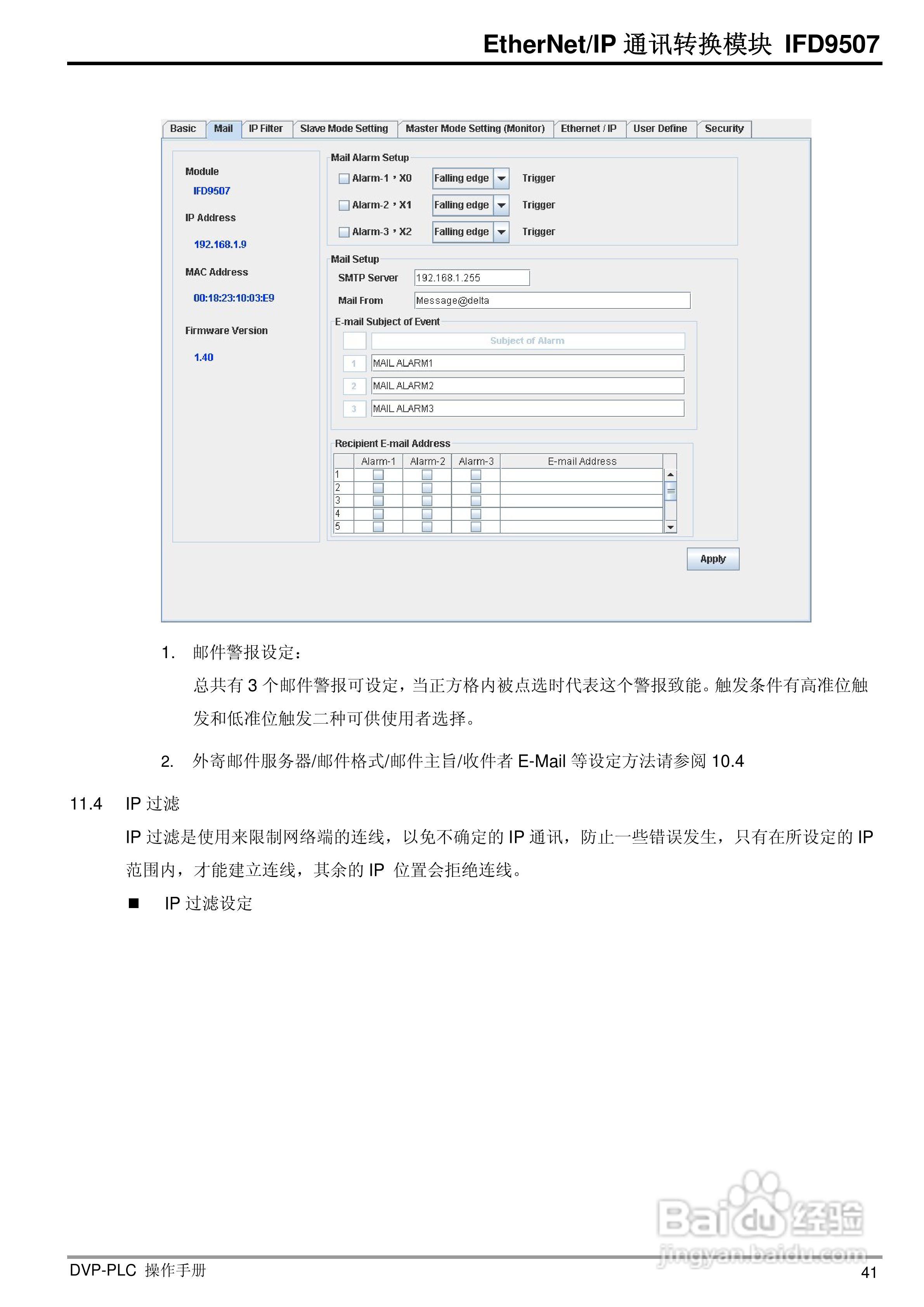Open the Ethernet / IP tab

click(589, 129)
